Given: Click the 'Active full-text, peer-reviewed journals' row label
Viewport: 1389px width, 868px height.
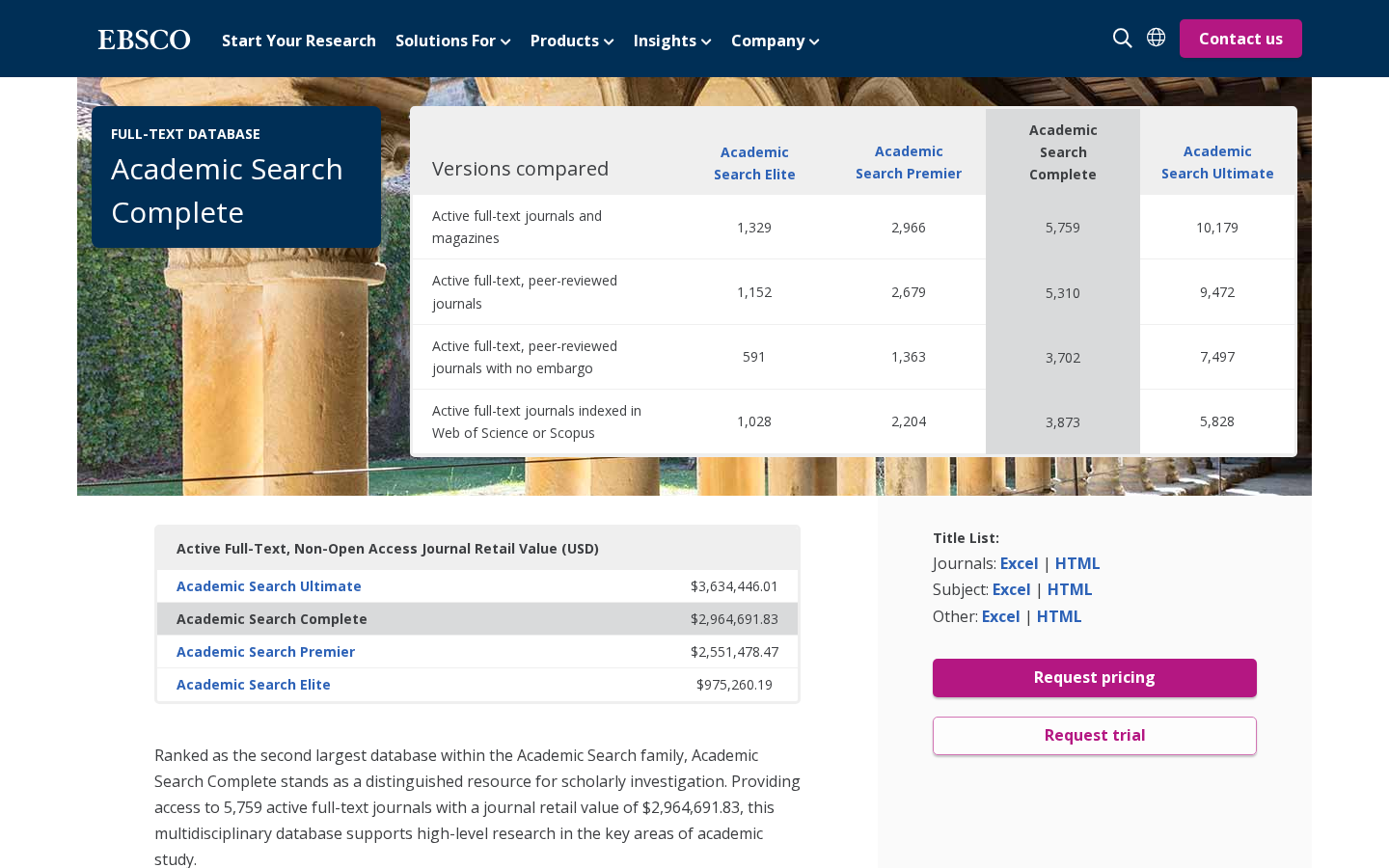Looking at the screenshot, I should [525, 292].
